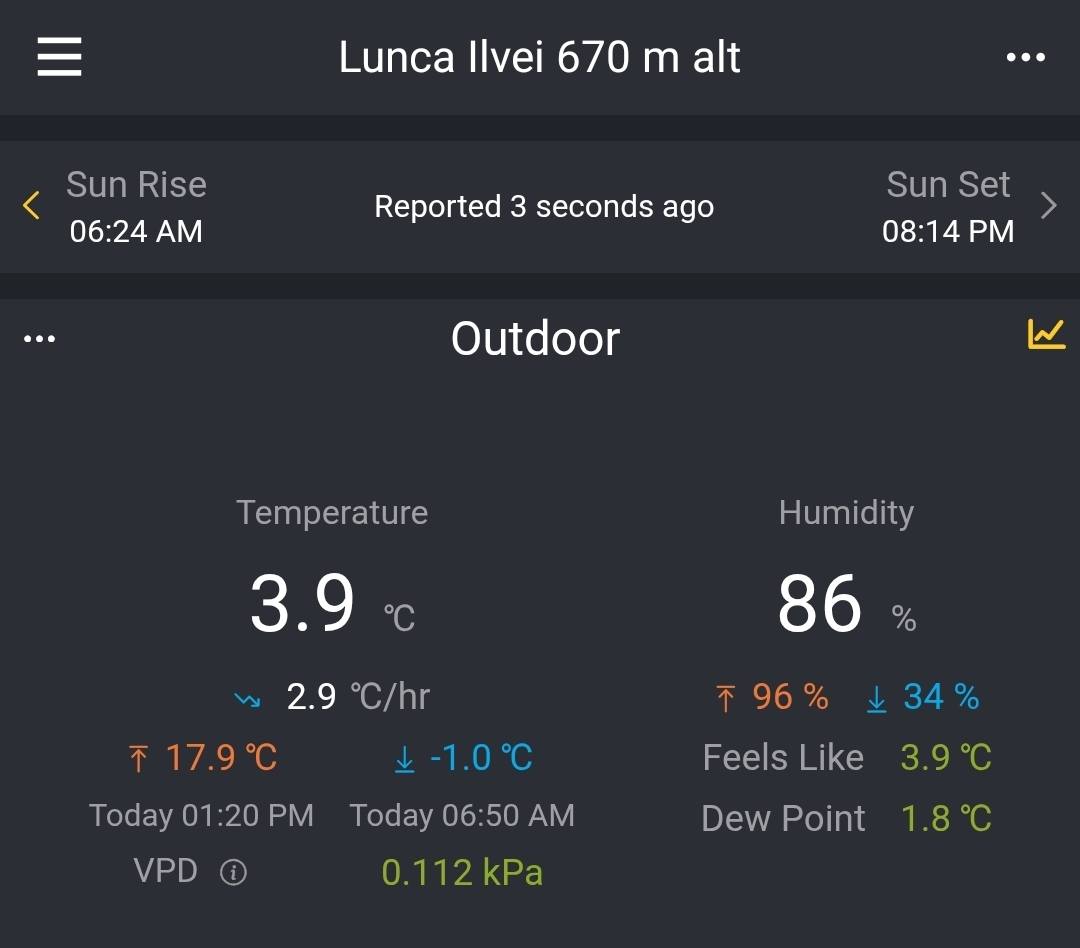Viewport: 1080px width, 948px height.
Task: Tap the humidity maximum up-arrow icon
Action: click(726, 698)
